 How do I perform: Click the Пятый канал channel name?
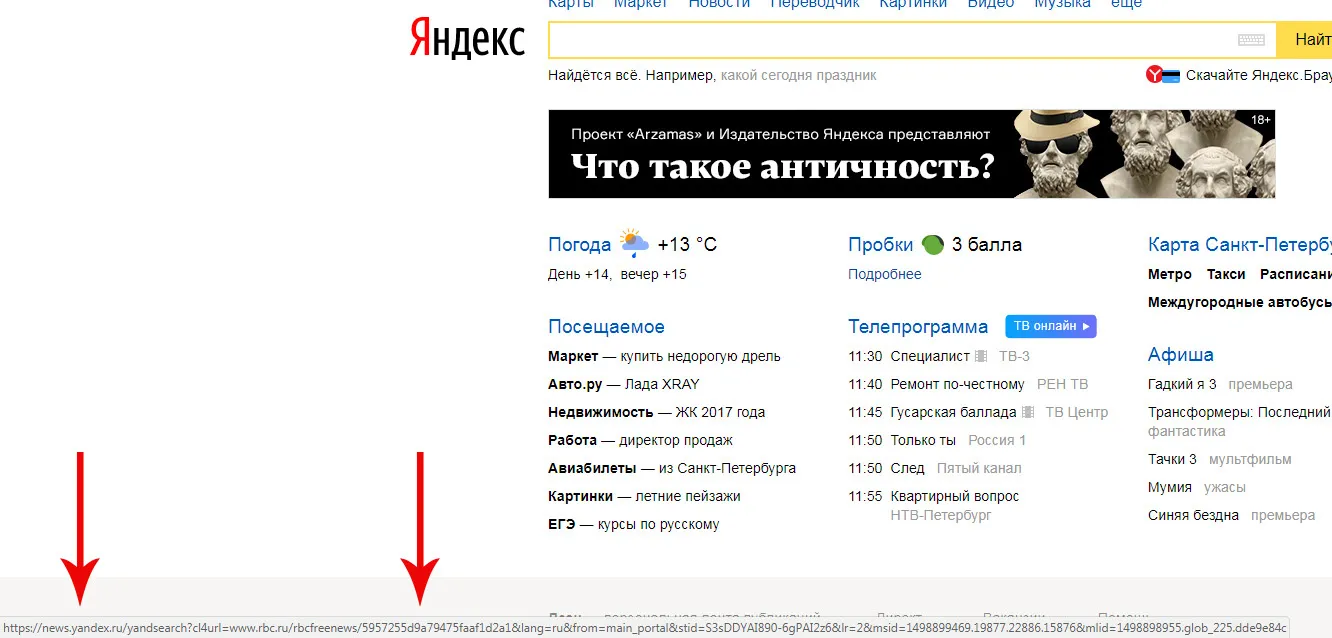point(979,468)
